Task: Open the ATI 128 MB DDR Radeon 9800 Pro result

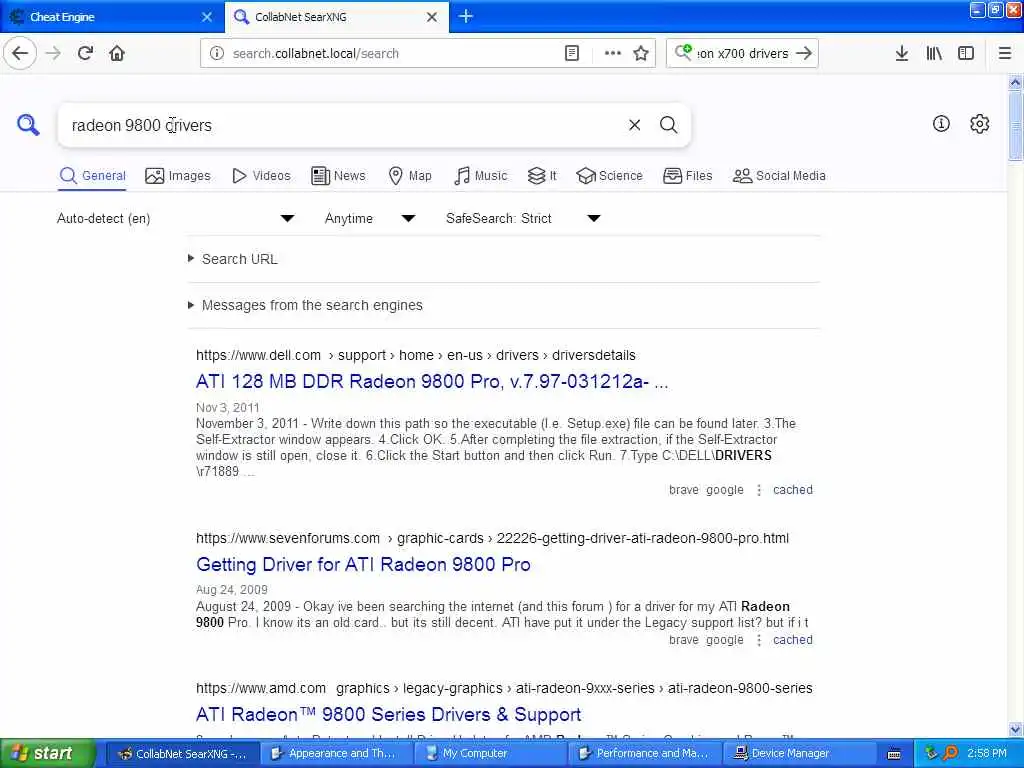Action: click(x=432, y=381)
